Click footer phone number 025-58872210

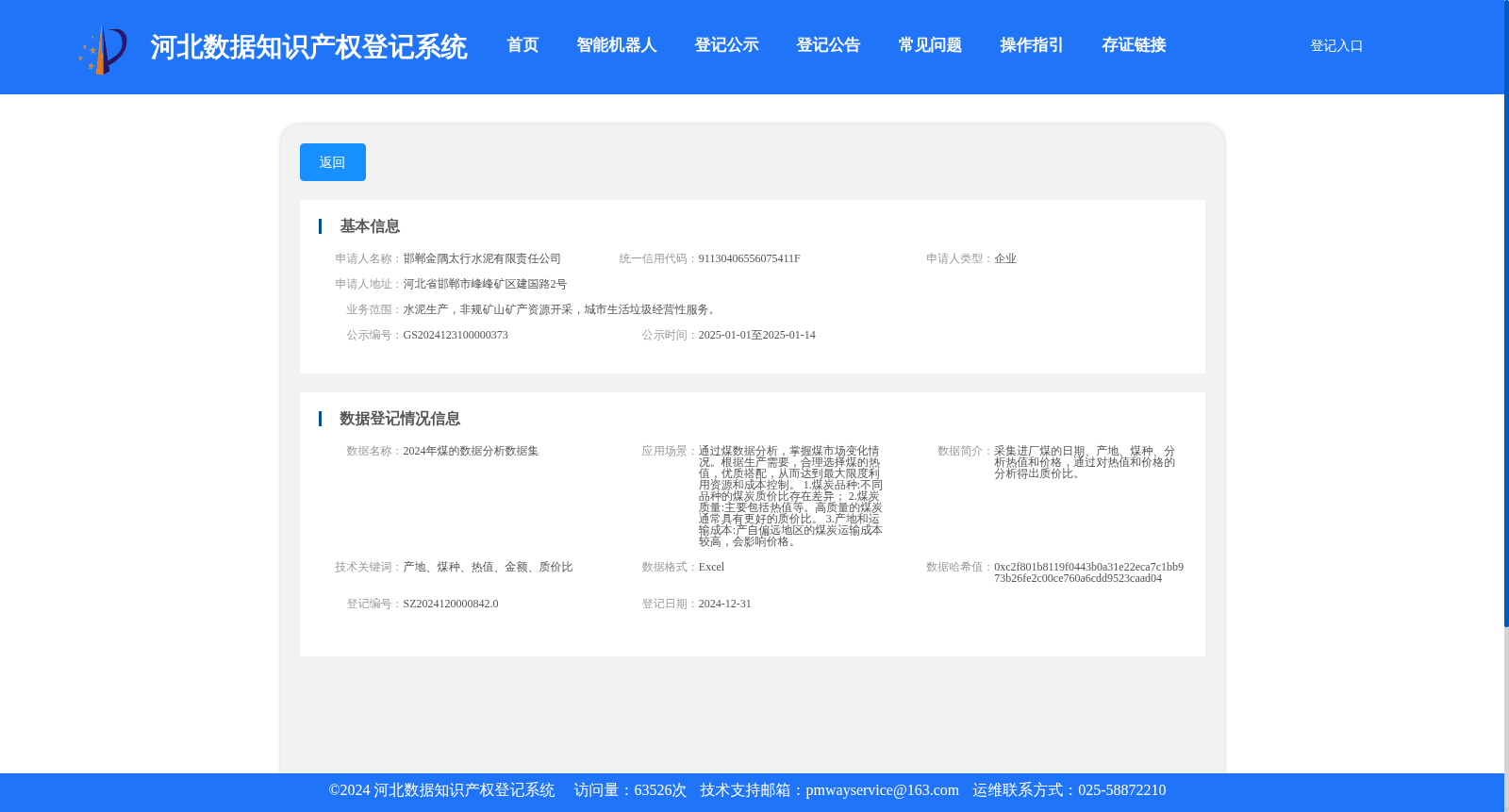tap(1121, 790)
